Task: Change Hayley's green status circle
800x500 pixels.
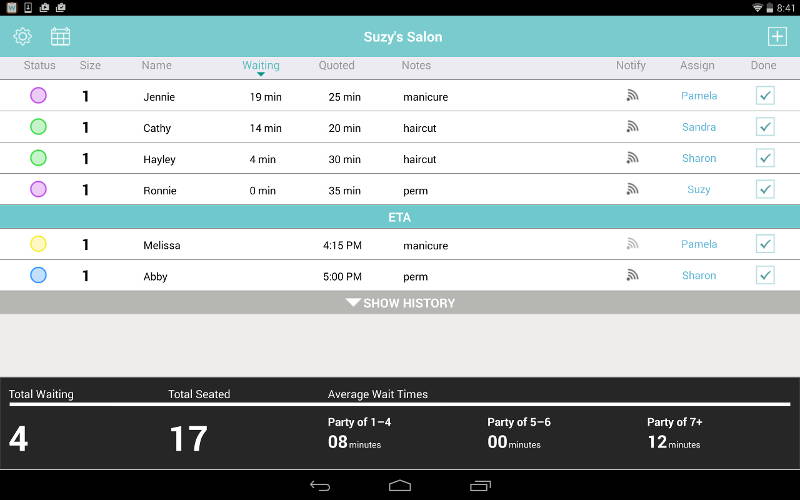Action: (38, 158)
